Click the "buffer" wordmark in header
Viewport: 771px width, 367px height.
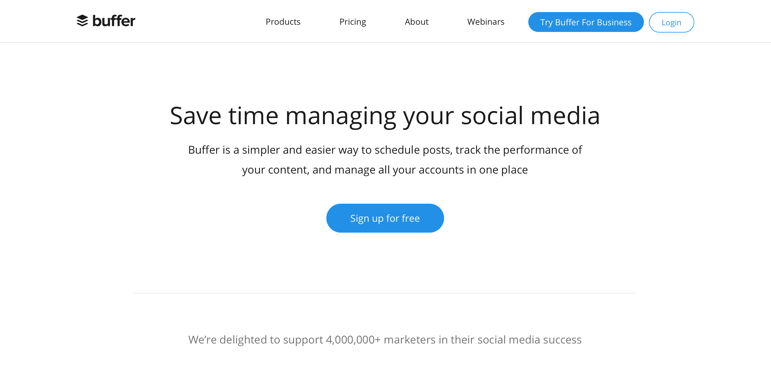[x=114, y=21]
